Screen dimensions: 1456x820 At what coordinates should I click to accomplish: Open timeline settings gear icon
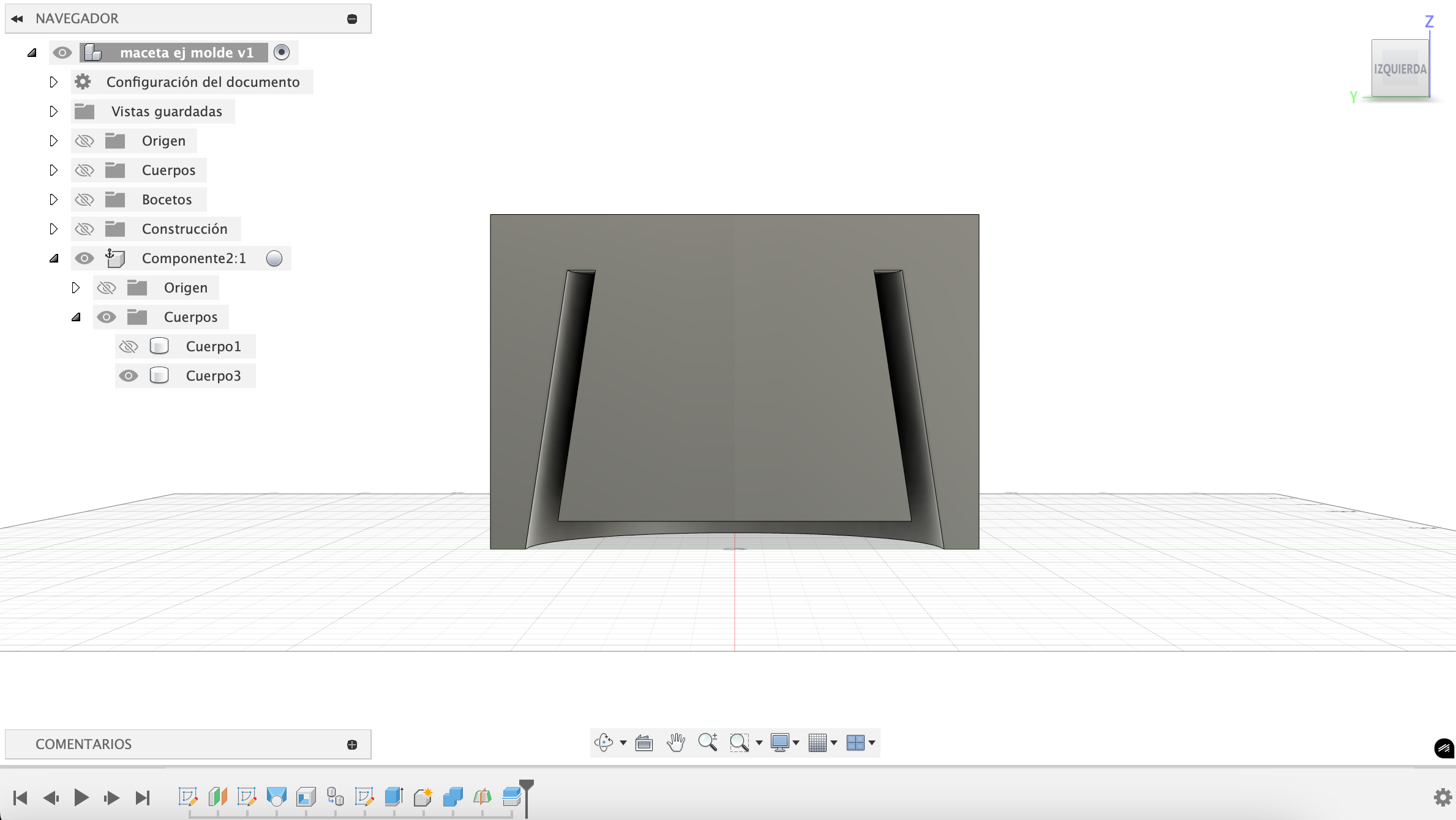1443,797
